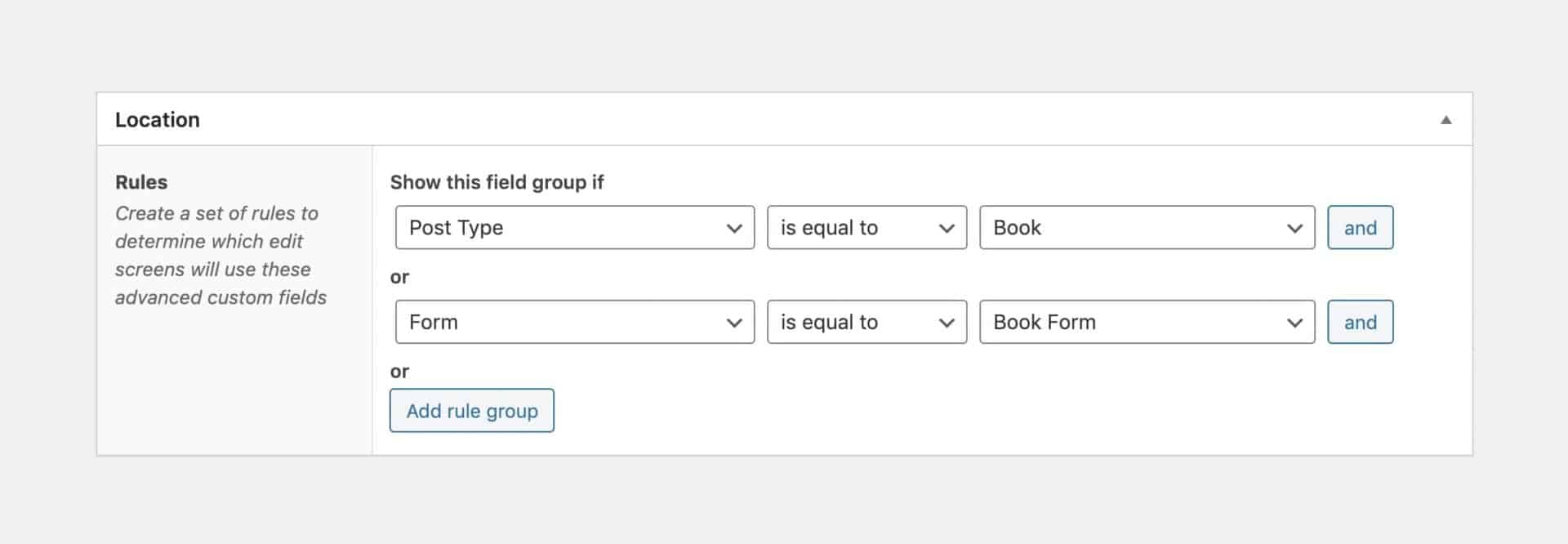The width and height of the screenshot is (1568, 544).
Task: Click the 'and' button beside the Book rule
Action: coord(1360,228)
